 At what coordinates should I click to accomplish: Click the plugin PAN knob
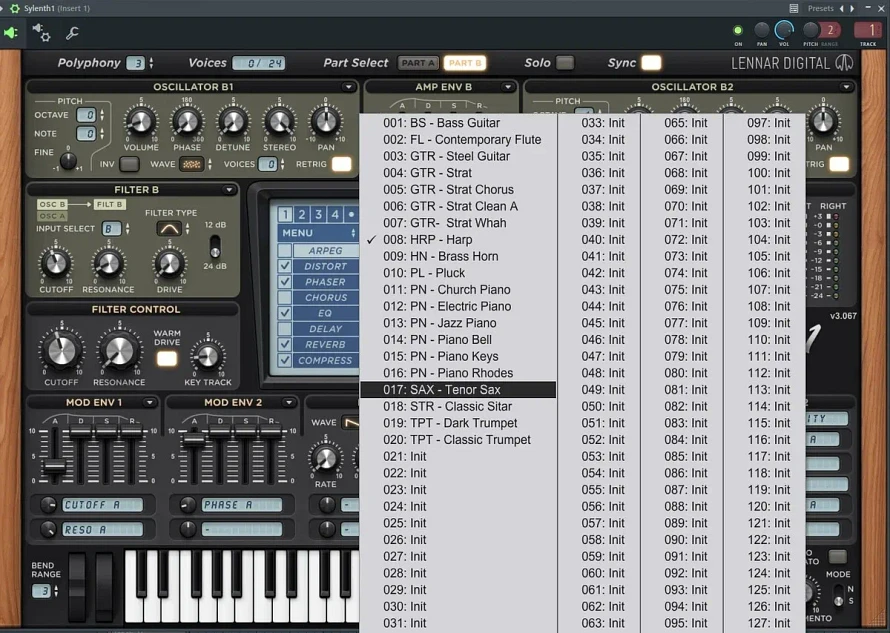click(x=762, y=30)
